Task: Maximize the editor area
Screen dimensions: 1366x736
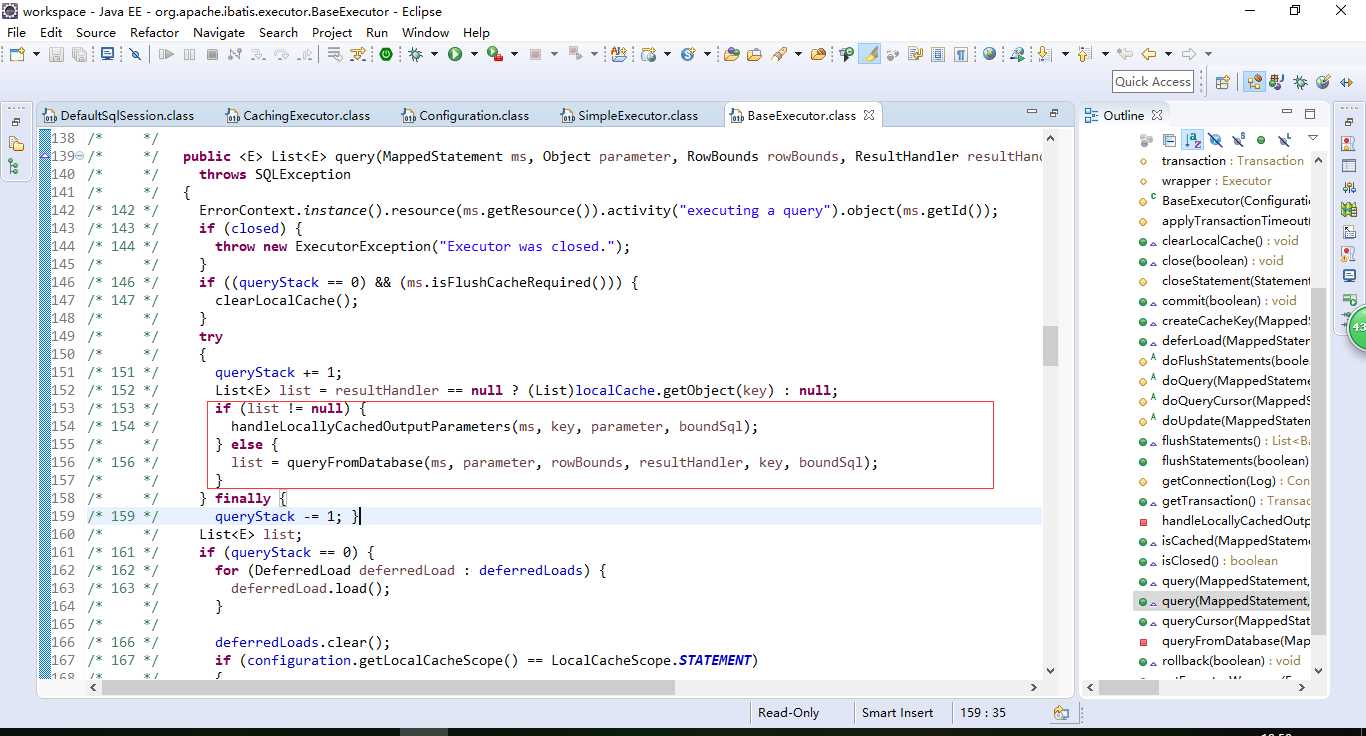Action: pos(1053,113)
